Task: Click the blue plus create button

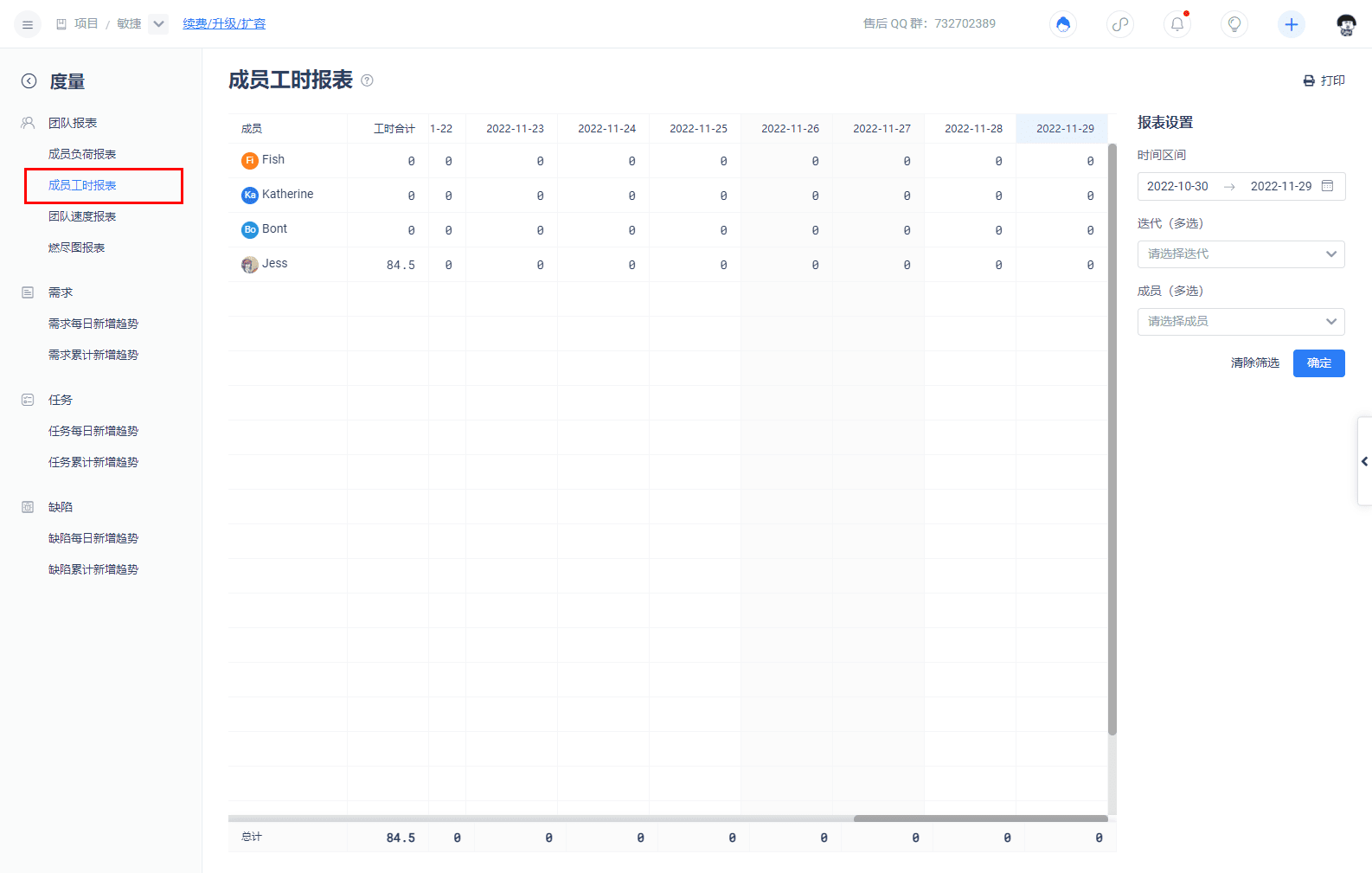Action: click(x=1292, y=24)
